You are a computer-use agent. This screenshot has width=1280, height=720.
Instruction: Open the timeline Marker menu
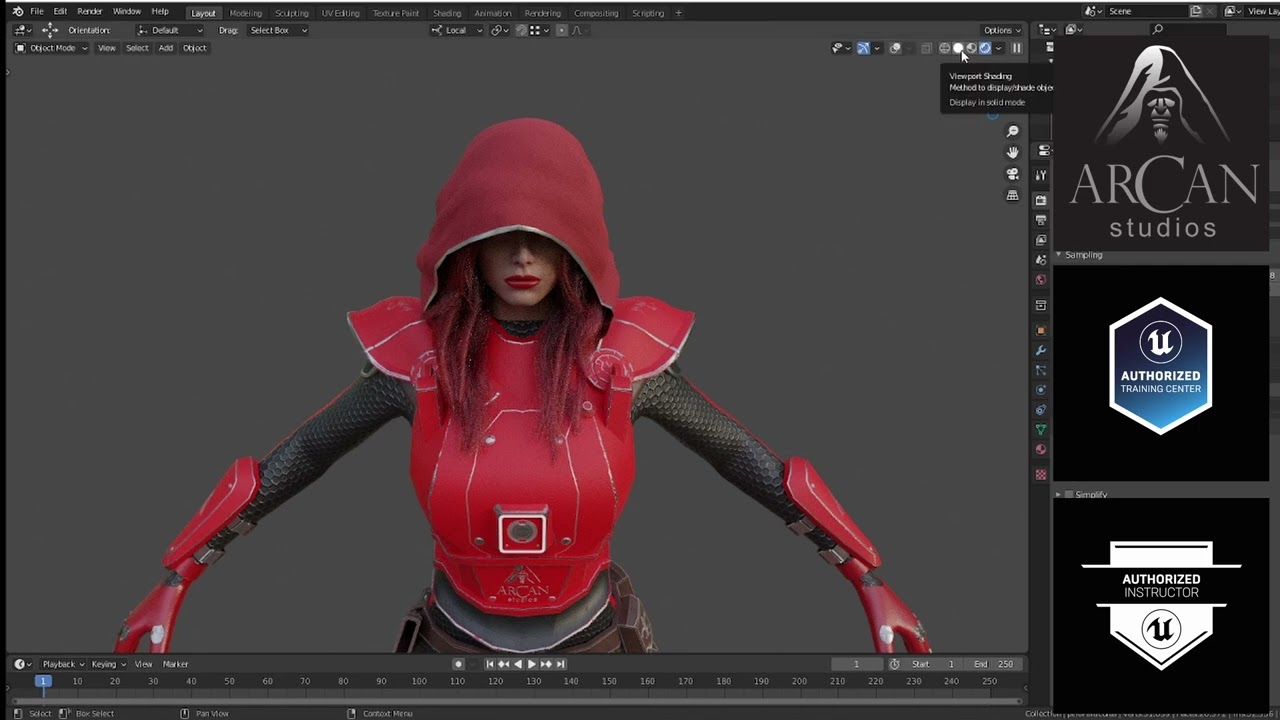[175, 664]
